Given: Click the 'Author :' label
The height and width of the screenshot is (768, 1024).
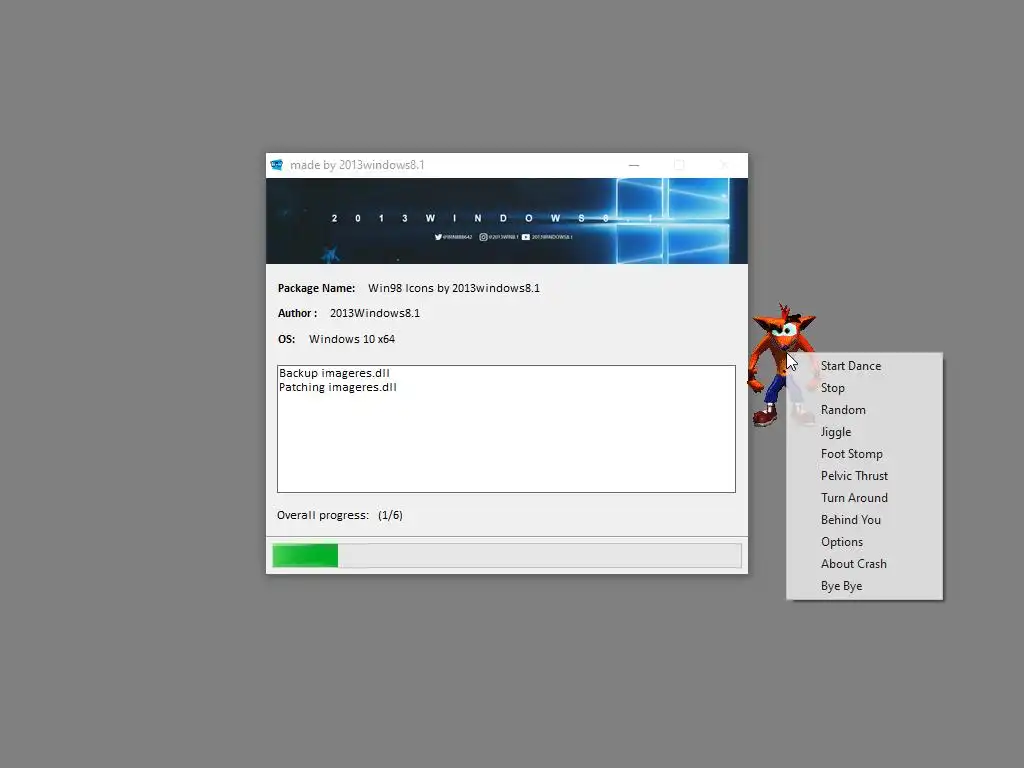Looking at the screenshot, I should [x=298, y=313].
